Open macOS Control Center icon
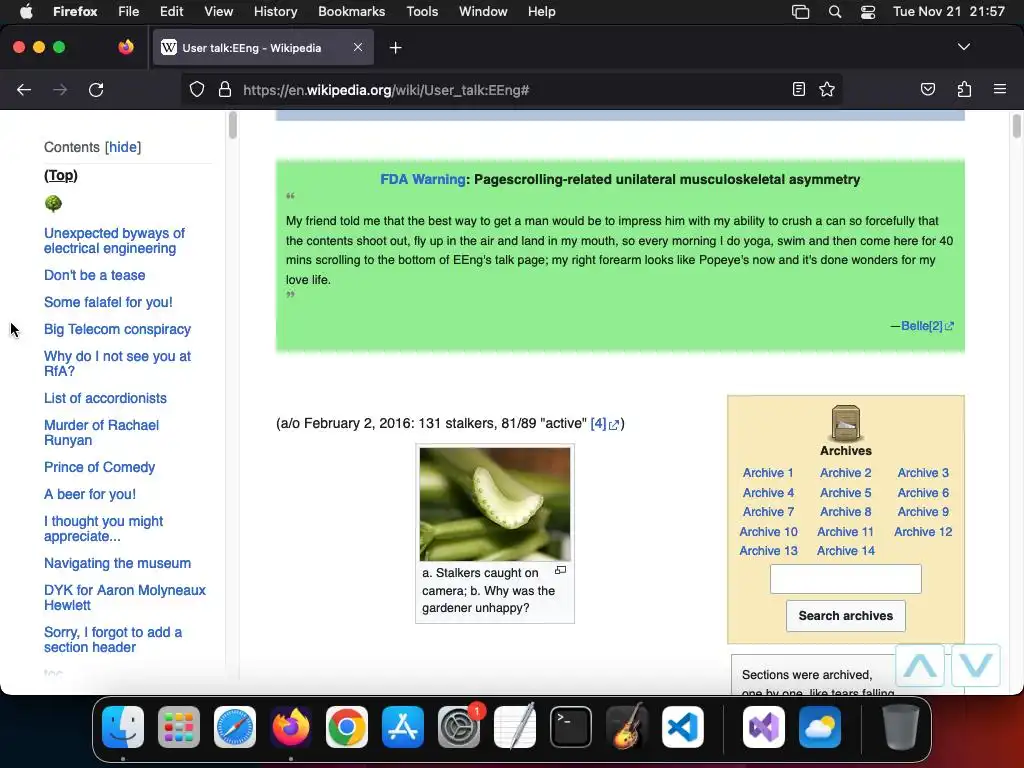Image resolution: width=1024 pixels, height=768 pixels. [x=868, y=12]
